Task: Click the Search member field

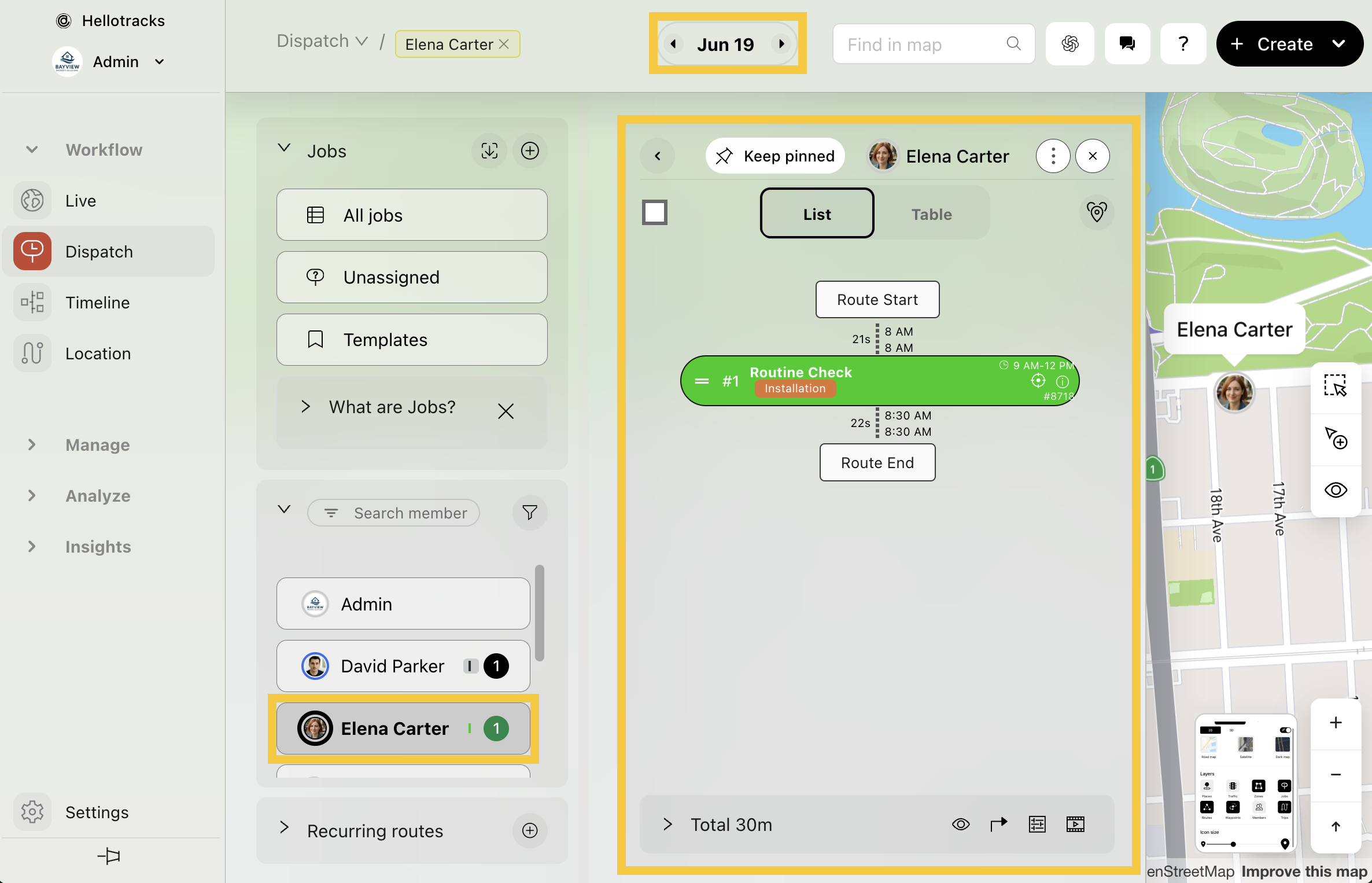Action: [x=394, y=513]
